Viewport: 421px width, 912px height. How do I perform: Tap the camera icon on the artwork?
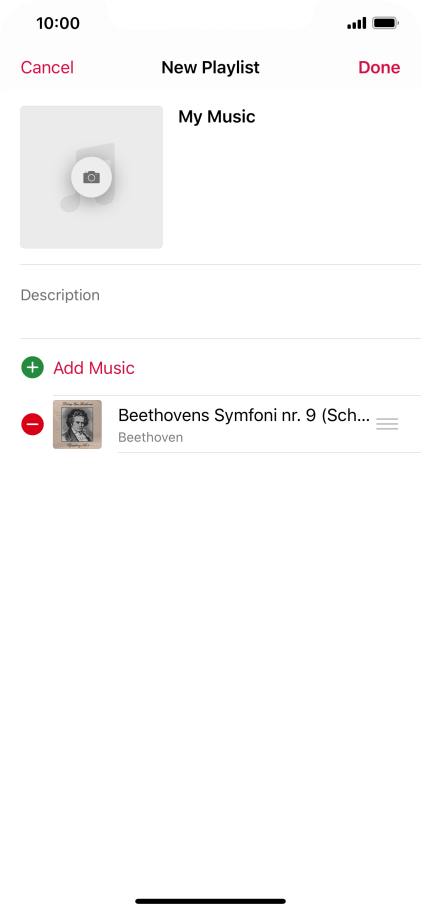(91, 177)
